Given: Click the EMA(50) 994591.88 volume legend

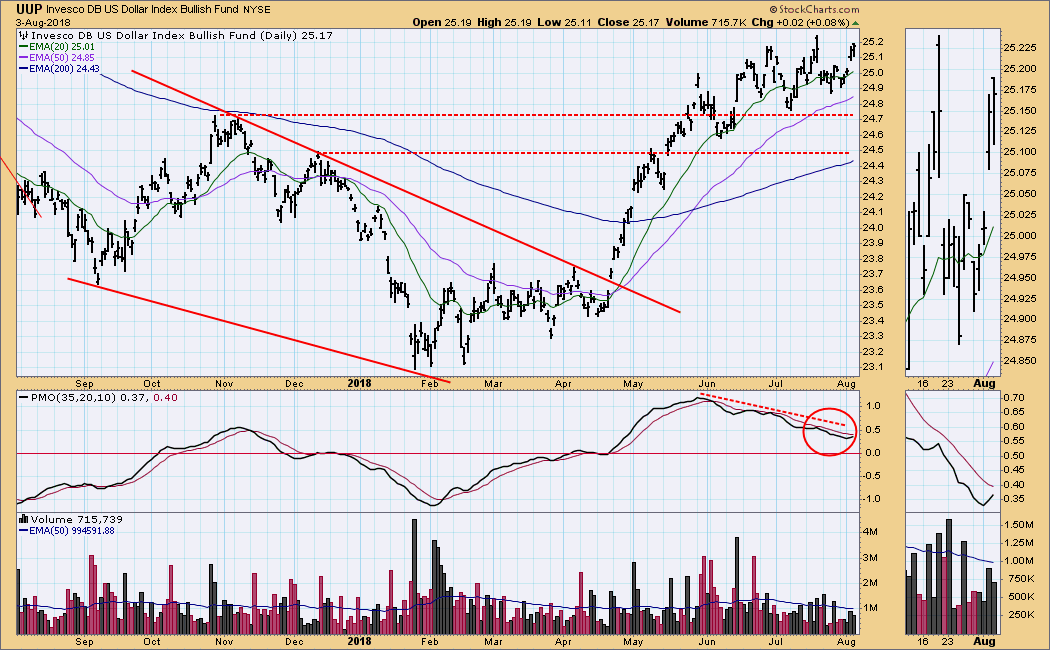Looking at the screenshot, I should [x=72, y=531].
